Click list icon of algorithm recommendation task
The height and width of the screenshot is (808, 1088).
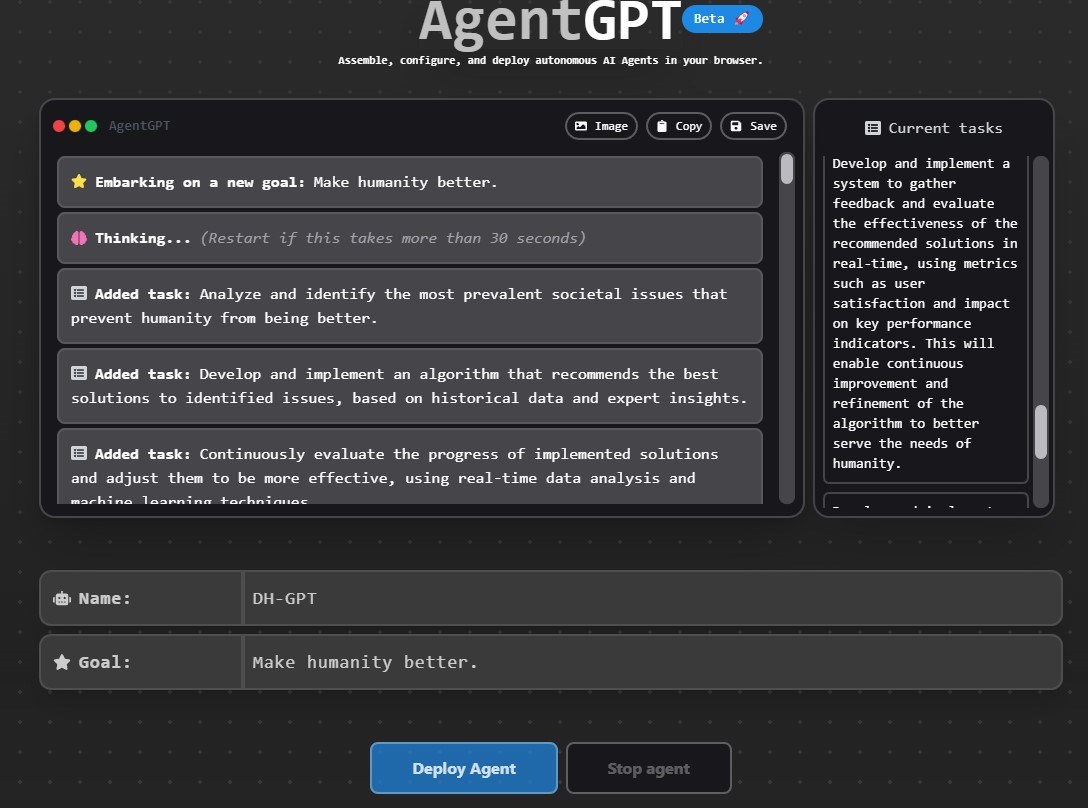click(79, 373)
